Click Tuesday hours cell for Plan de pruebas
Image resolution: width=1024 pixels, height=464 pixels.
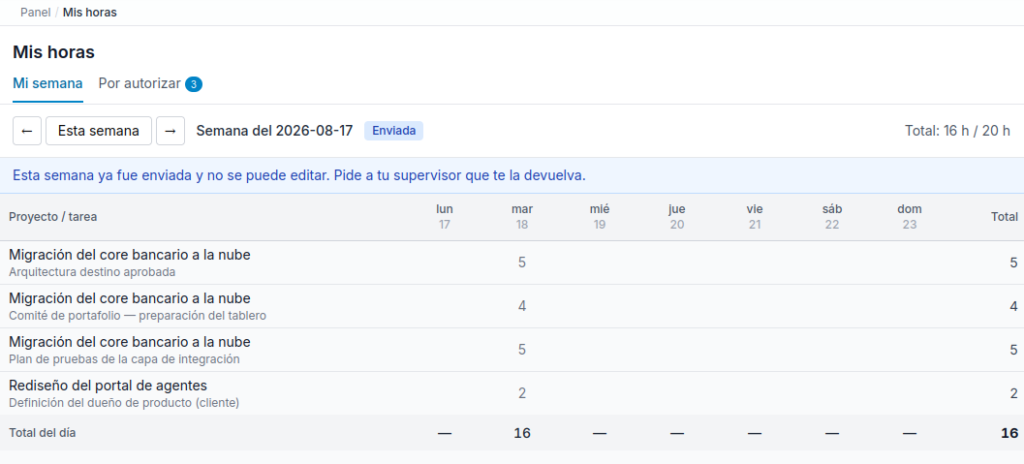[x=522, y=350]
